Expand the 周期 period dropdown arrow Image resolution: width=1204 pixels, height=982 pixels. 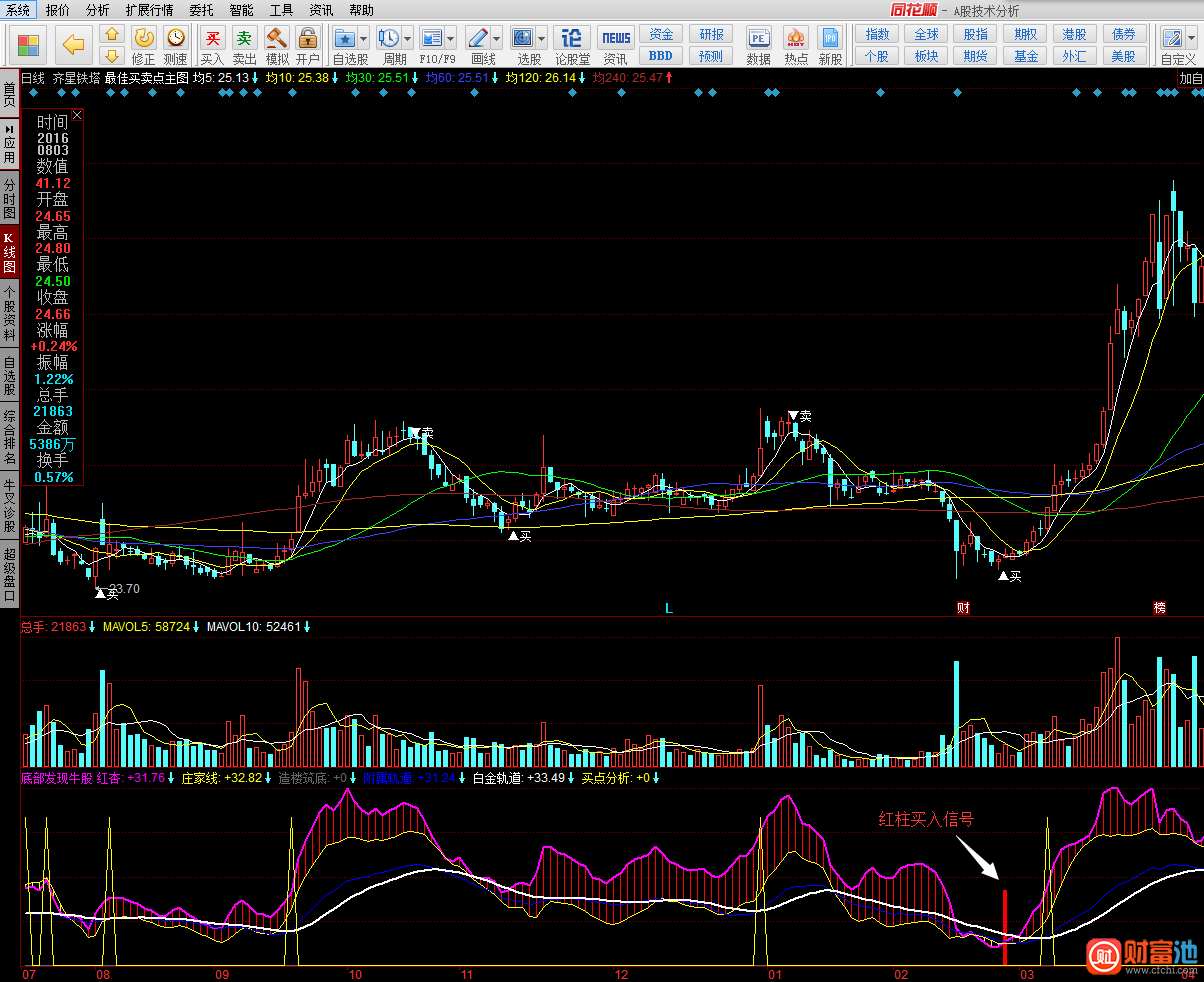(x=409, y=39)
